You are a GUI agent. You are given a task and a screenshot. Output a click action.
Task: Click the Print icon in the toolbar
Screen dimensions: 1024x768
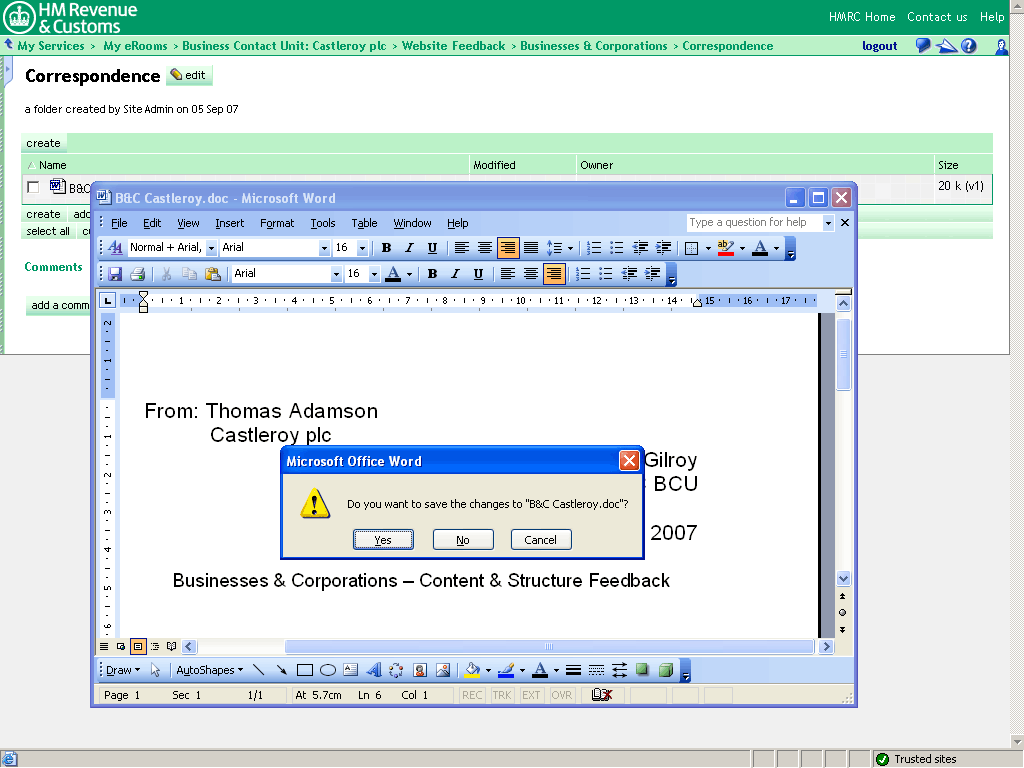(137, 274)
